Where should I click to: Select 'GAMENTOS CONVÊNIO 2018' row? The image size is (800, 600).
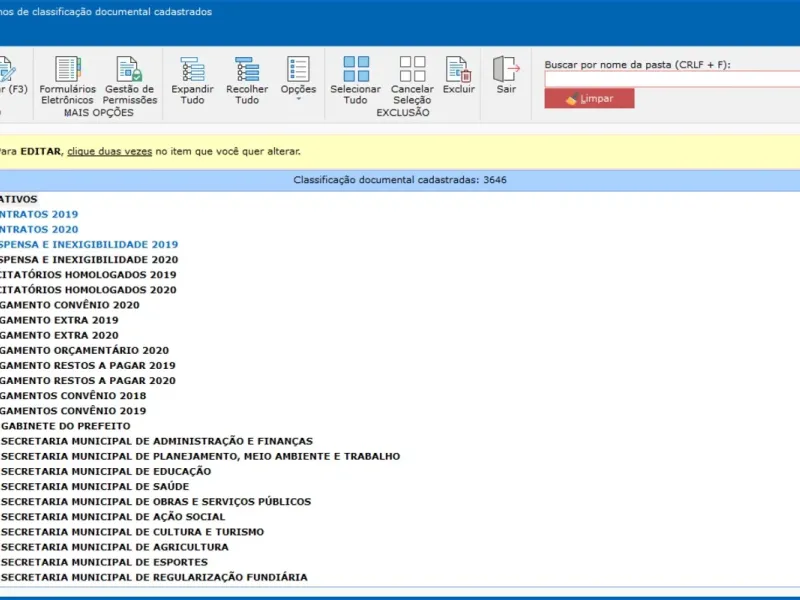(73, 396)
